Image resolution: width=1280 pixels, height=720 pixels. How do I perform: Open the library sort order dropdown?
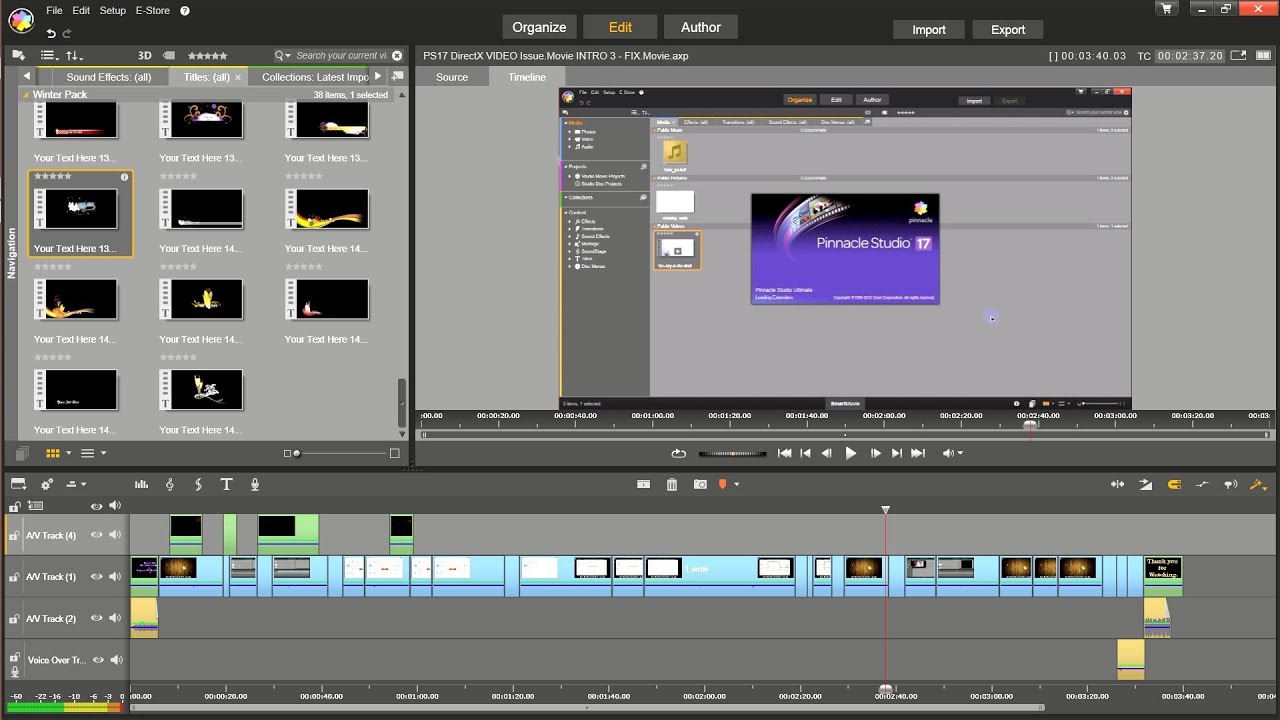75,56
